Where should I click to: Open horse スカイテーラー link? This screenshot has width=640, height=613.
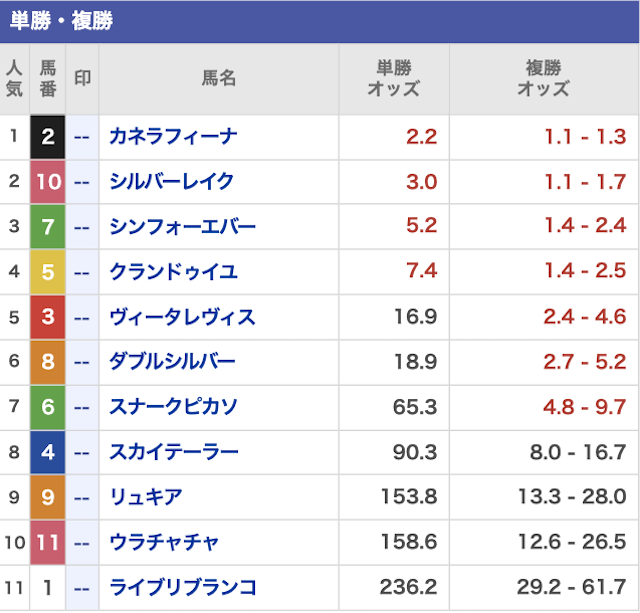pos(174,452)
